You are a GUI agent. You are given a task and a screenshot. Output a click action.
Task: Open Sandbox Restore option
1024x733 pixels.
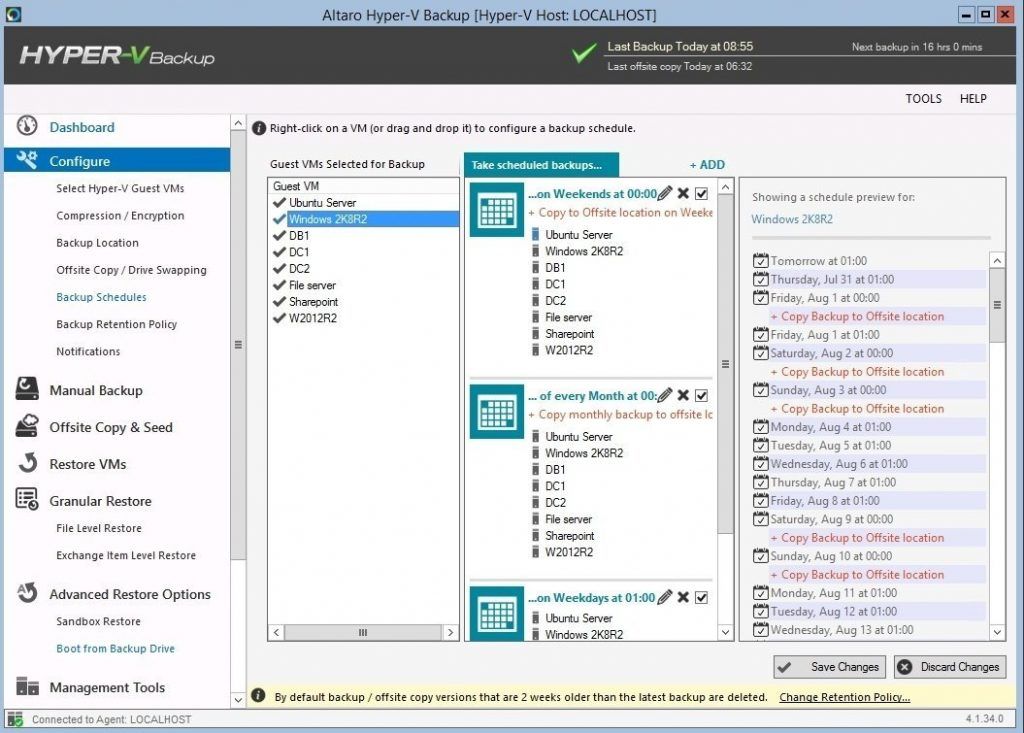pos(98,621)
